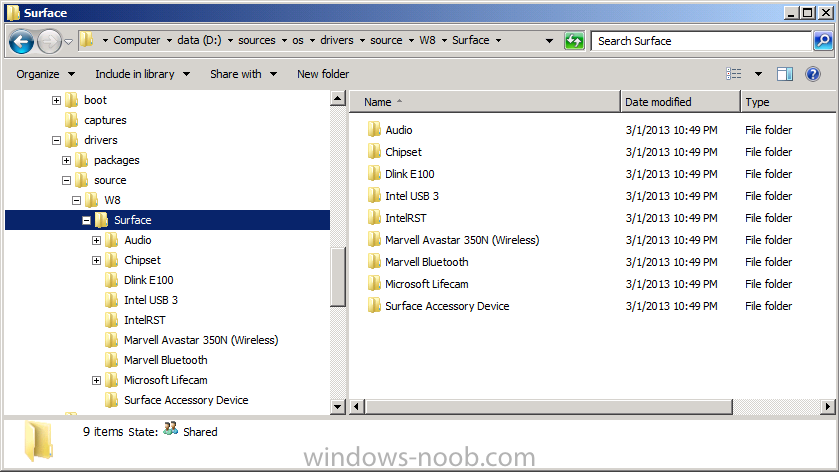Expand the boot folder in tree

56,100
